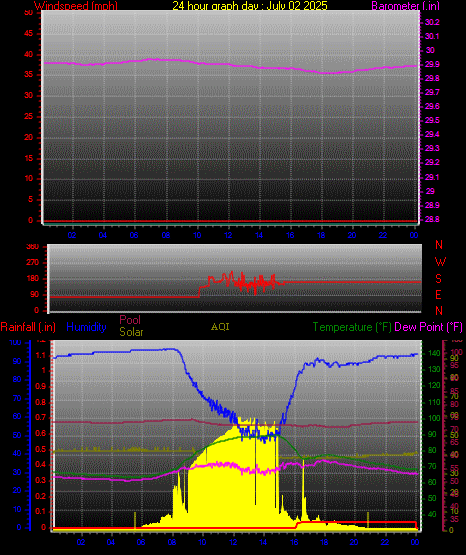Click the 180 wind direction degree label
466x555 pixels.
(33, 279)
